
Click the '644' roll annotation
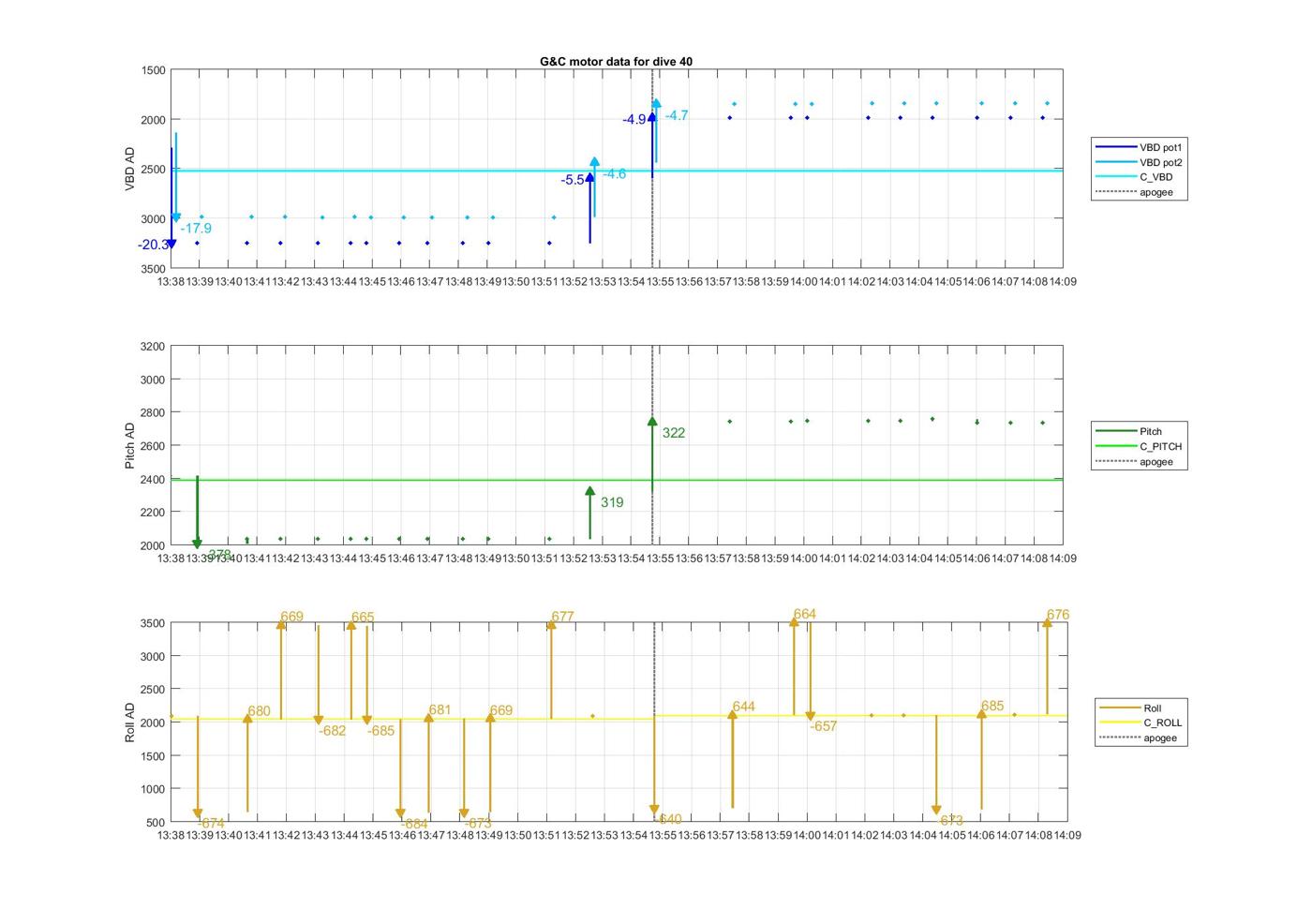click(744, 707)
